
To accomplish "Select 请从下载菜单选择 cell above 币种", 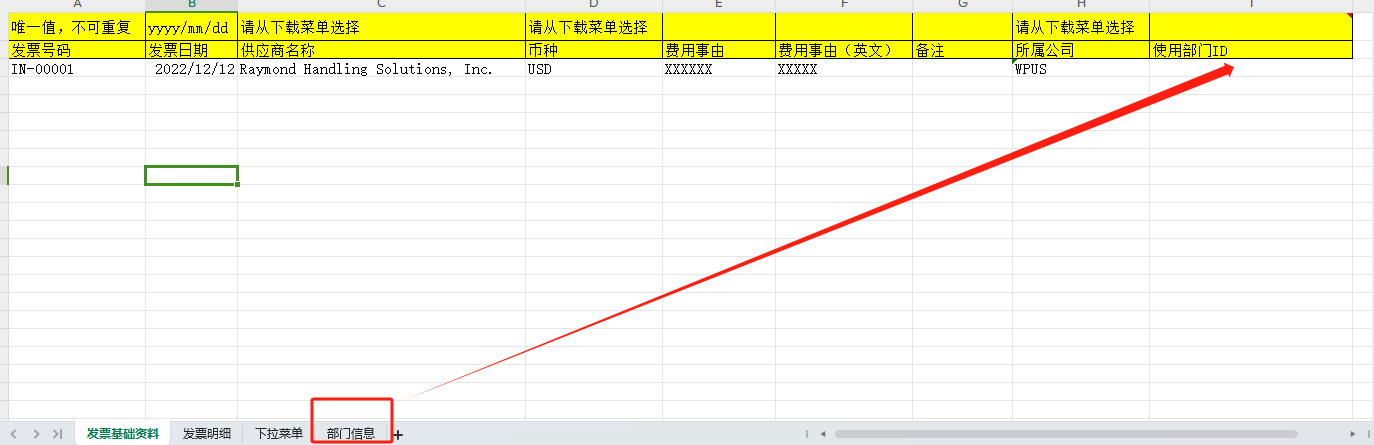I will [594, 27].
